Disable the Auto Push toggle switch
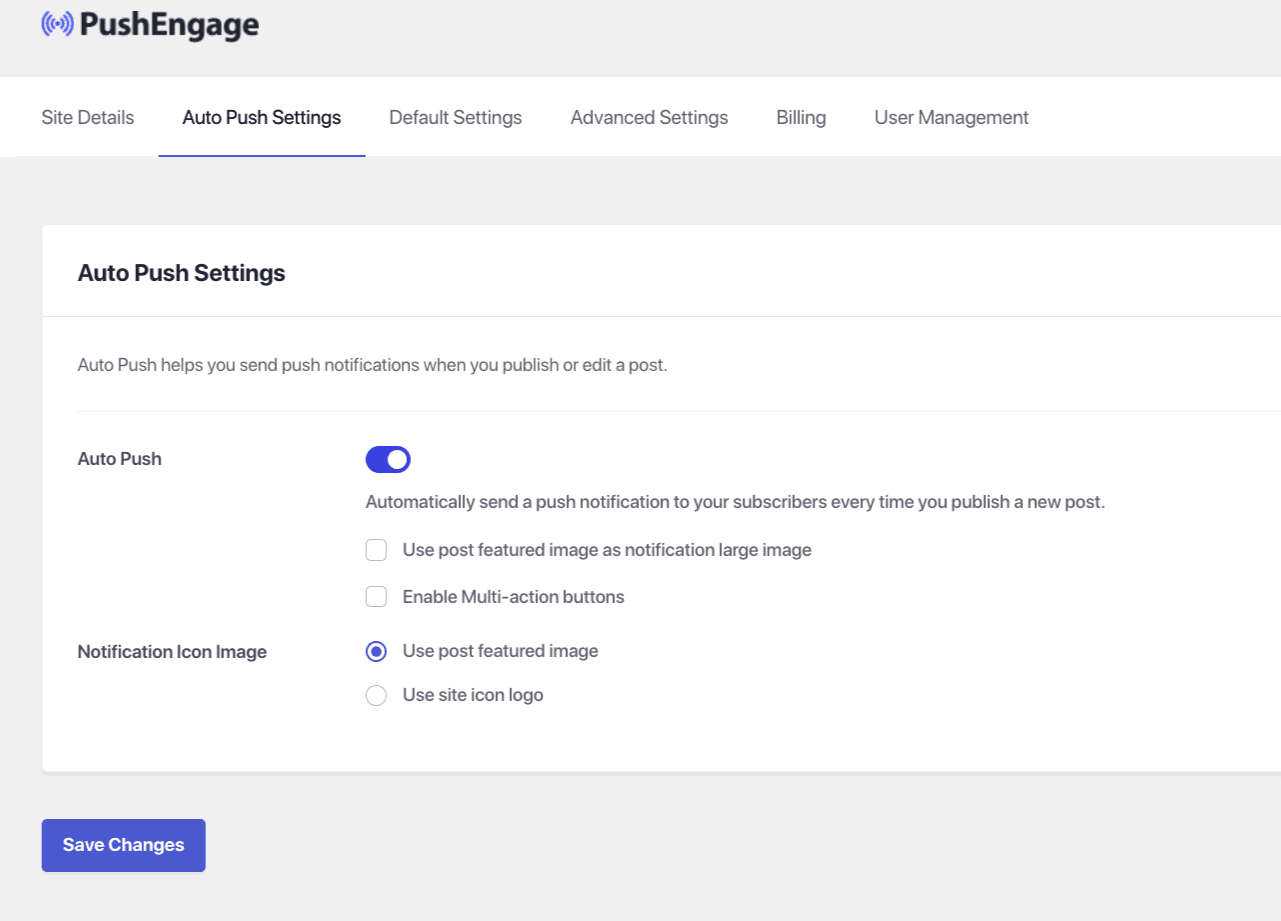This screenshot has height=921, width=1281. [388, 460]
